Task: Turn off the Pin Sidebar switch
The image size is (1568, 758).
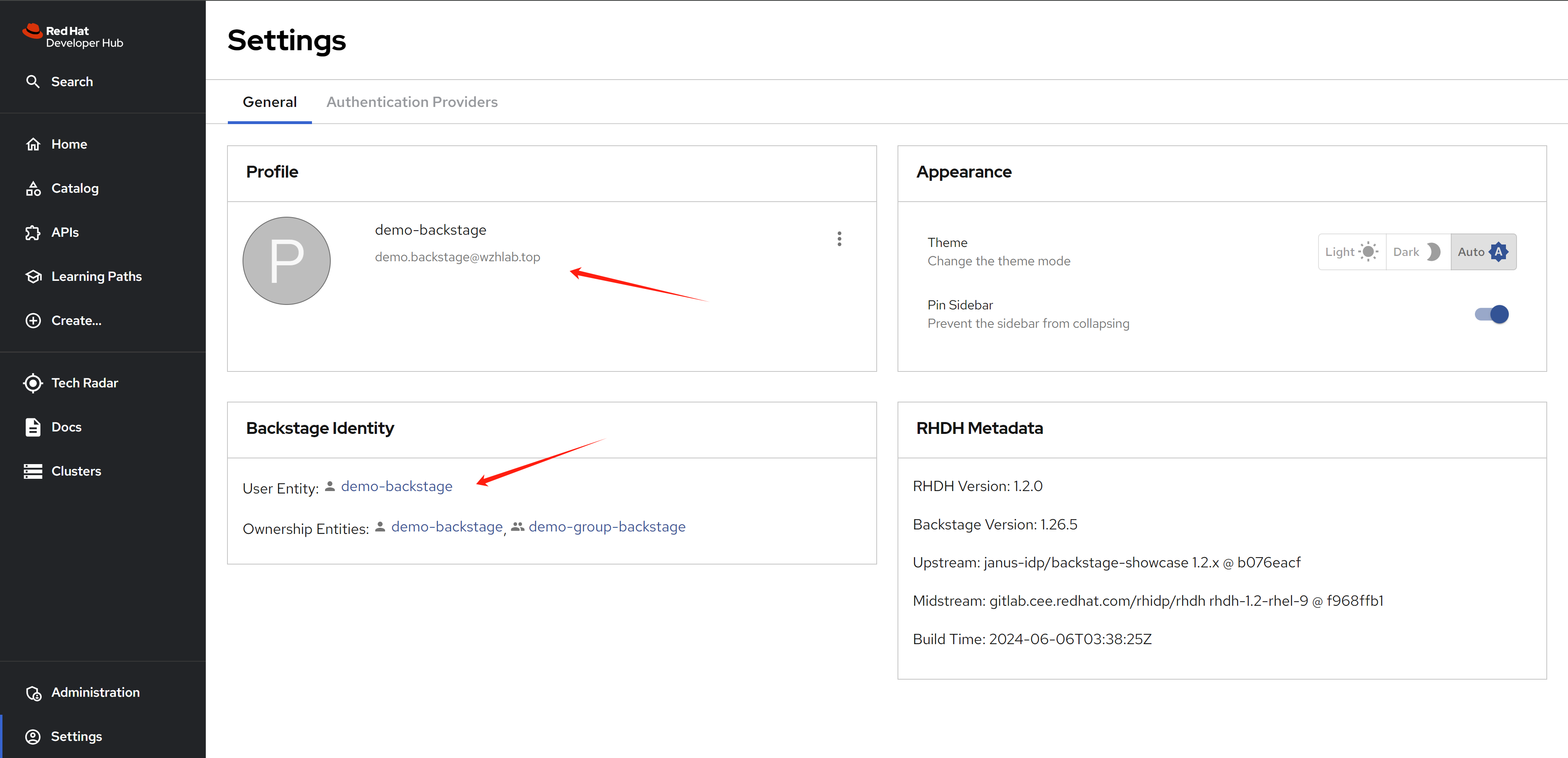Action: pos(1491,315)
